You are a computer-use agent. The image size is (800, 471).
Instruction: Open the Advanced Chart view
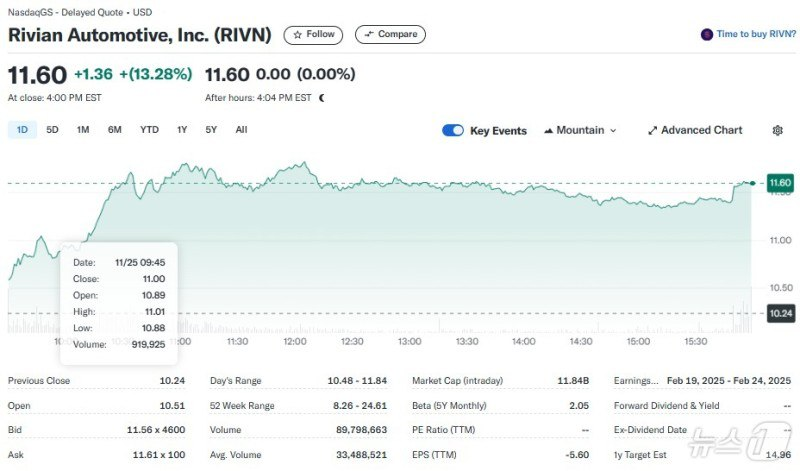coord(695,131)
